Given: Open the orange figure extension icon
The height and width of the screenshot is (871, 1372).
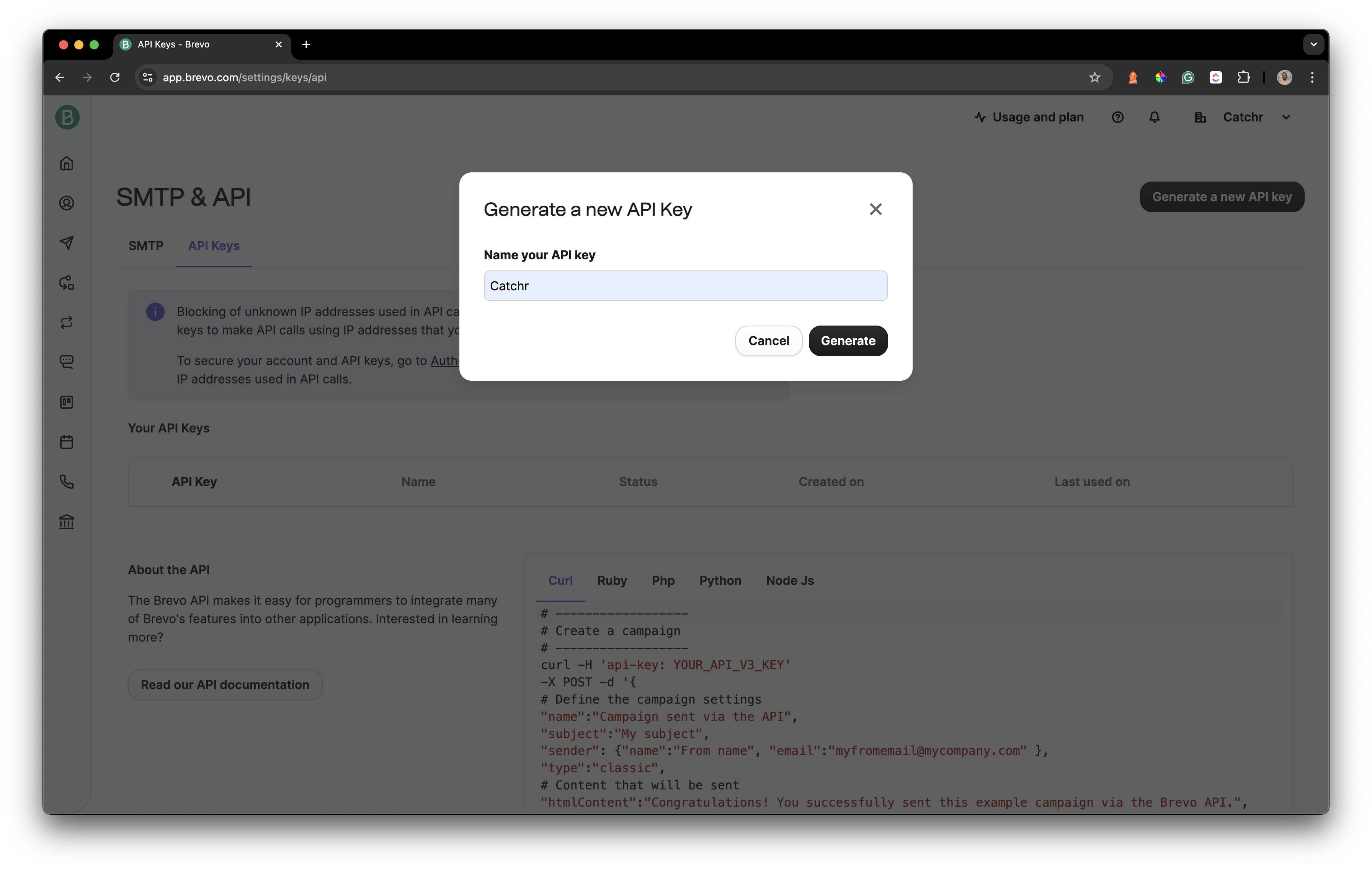Looking at the screenshot, I should (x=1133, y=77).
